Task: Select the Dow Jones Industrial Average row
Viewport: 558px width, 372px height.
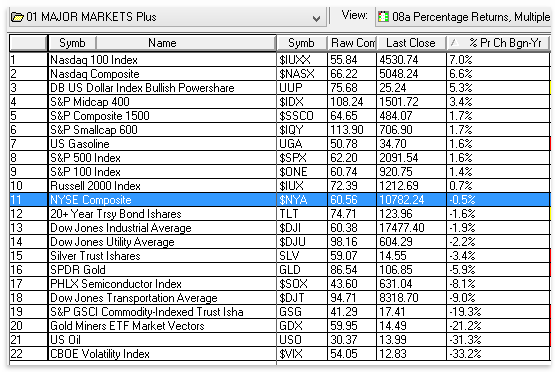Action: (280, 228)
